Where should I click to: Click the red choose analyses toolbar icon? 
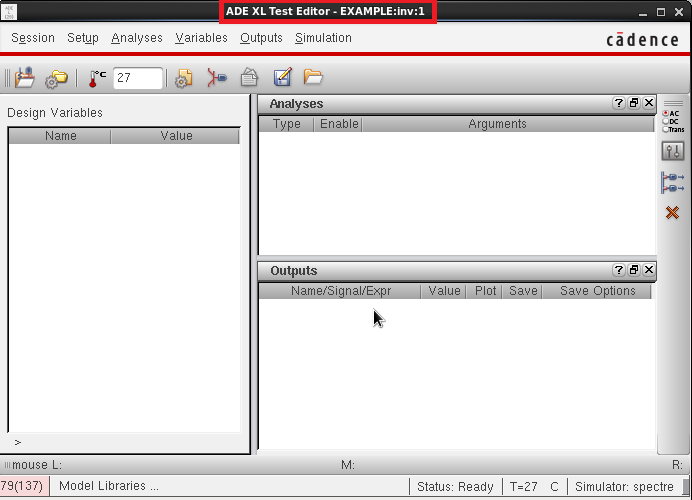[217, 78]
